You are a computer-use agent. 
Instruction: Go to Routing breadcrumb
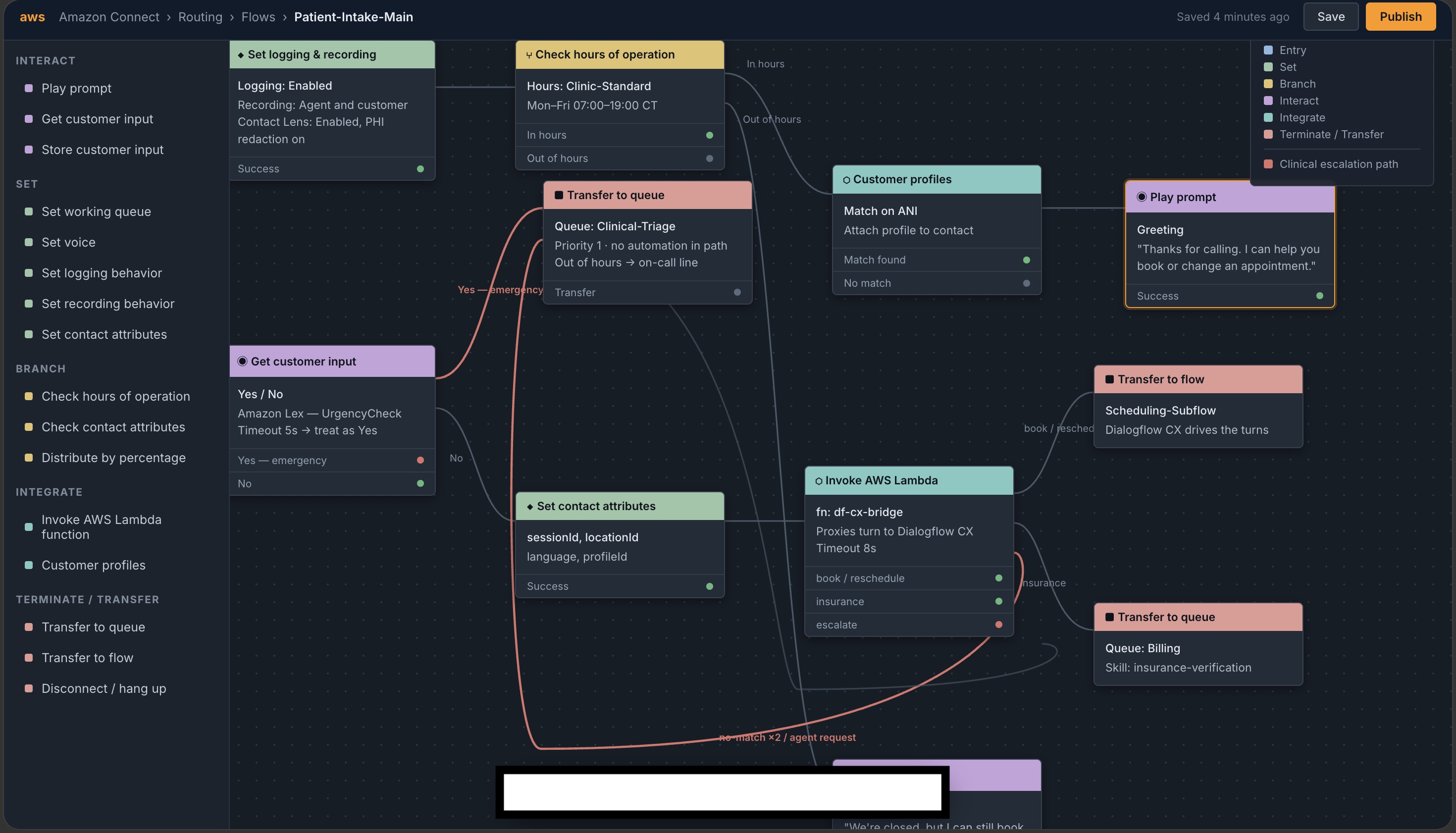tap(200, 17)
